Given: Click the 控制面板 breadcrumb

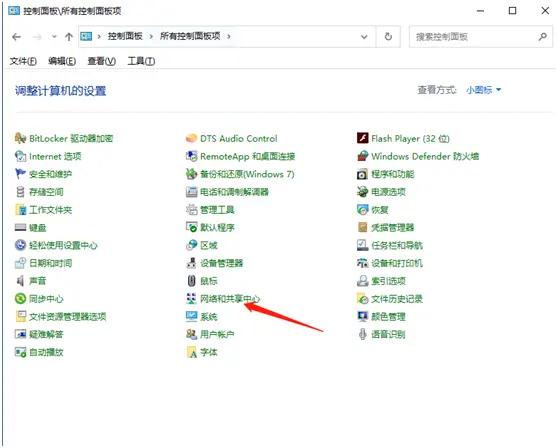Looking at the screenshot, I should click(x=125, y=36).
